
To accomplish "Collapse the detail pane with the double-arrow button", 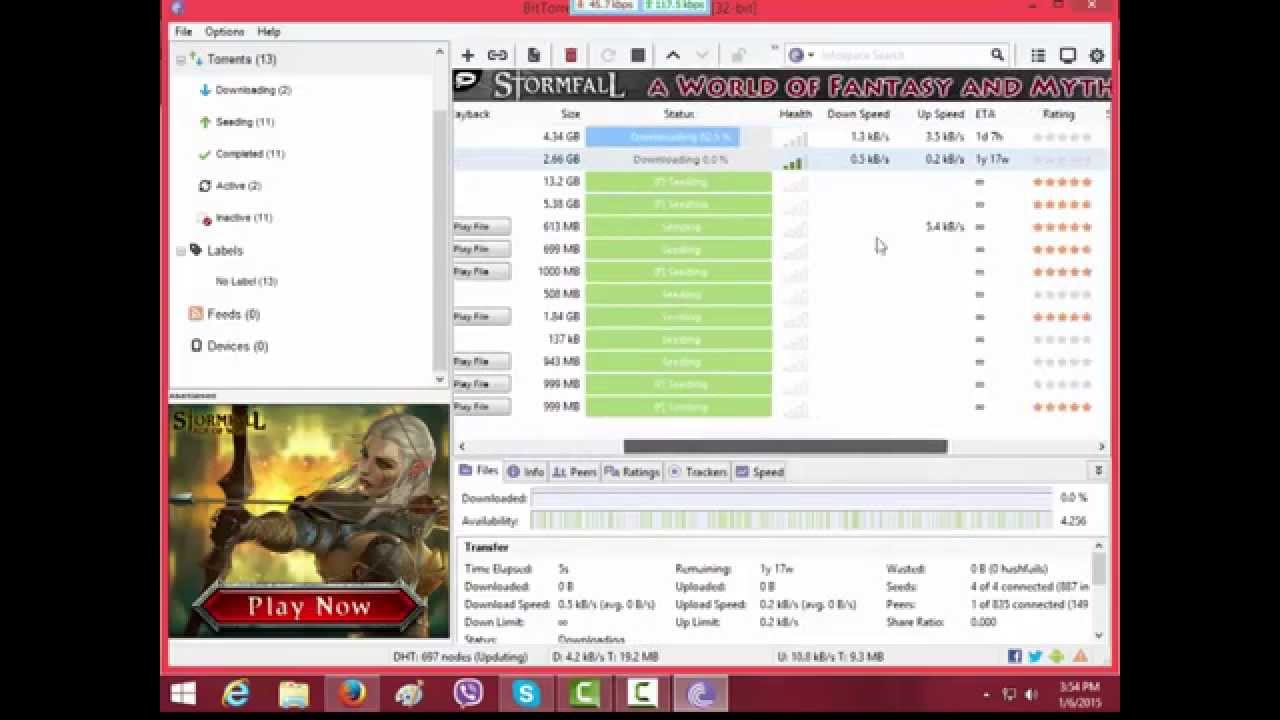I will point(1099,471).
